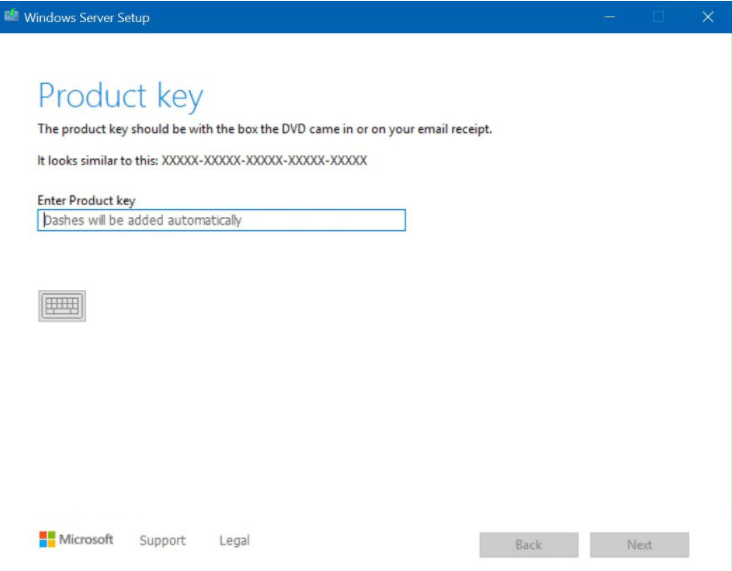Click the "It looks similar to this" text

click(97, 161)
